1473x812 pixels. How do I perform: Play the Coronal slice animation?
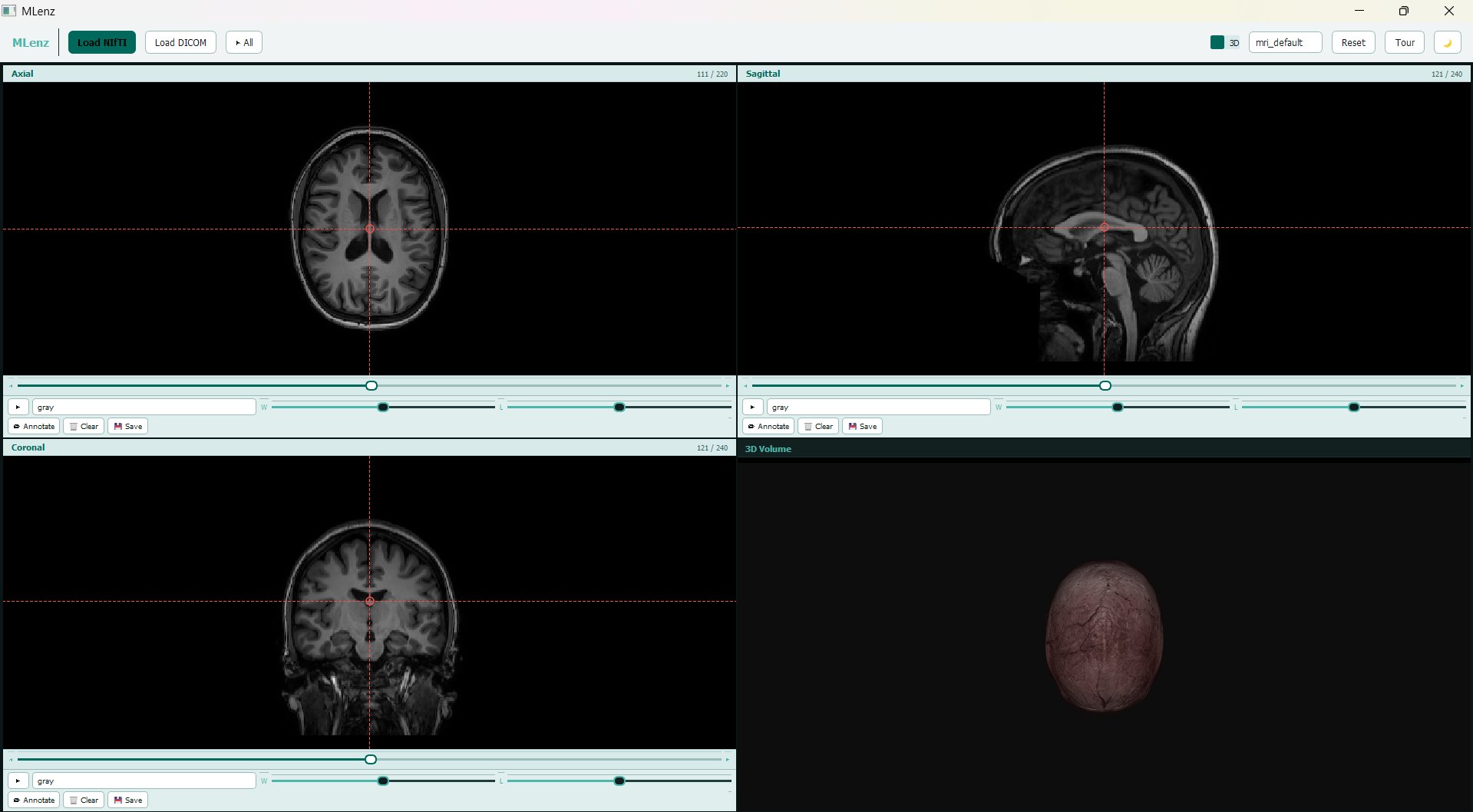[18, 781]
